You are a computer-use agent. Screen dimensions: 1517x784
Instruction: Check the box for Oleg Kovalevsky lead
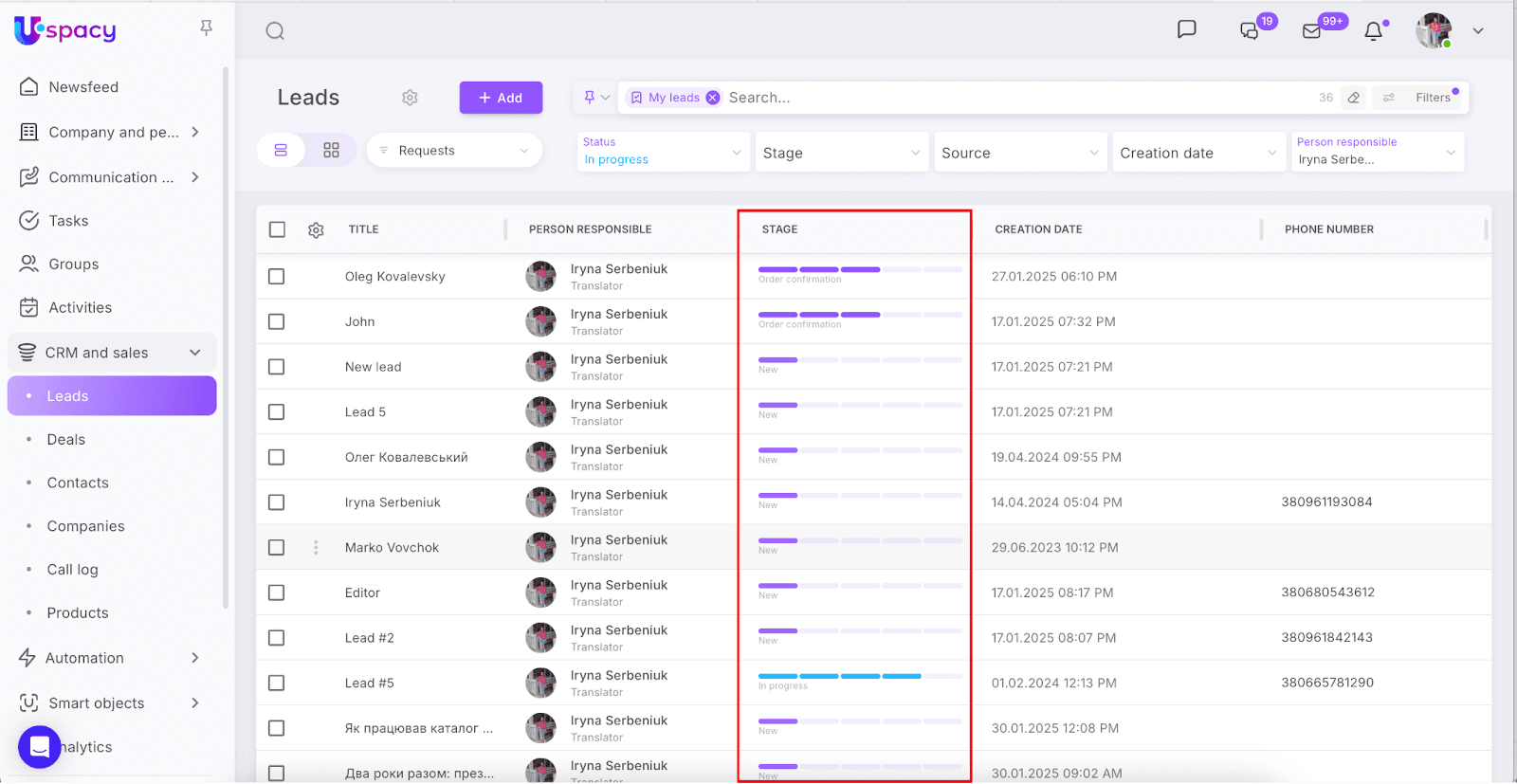(x=276, y=277)
